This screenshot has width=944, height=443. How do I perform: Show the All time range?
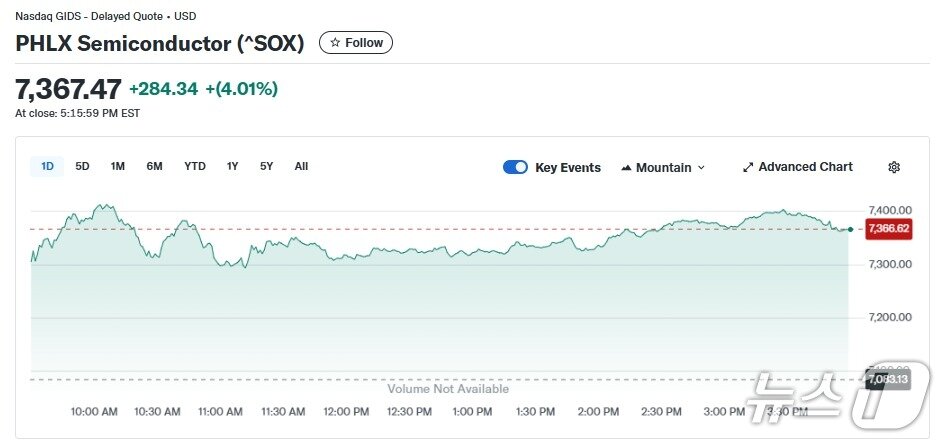301,166
